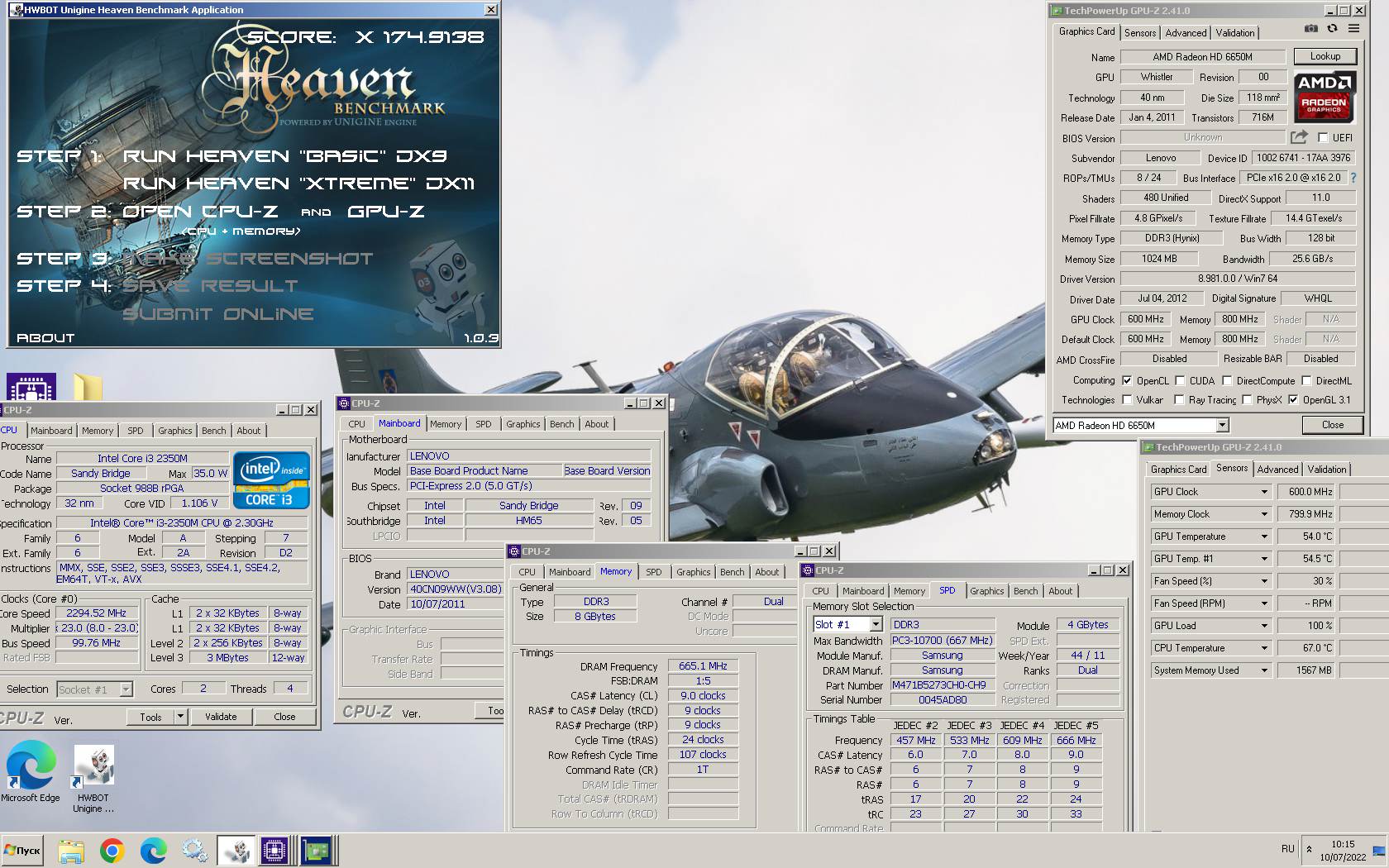
Task: Click the gear utility taskbar icon
Action: tap(195, 851)
